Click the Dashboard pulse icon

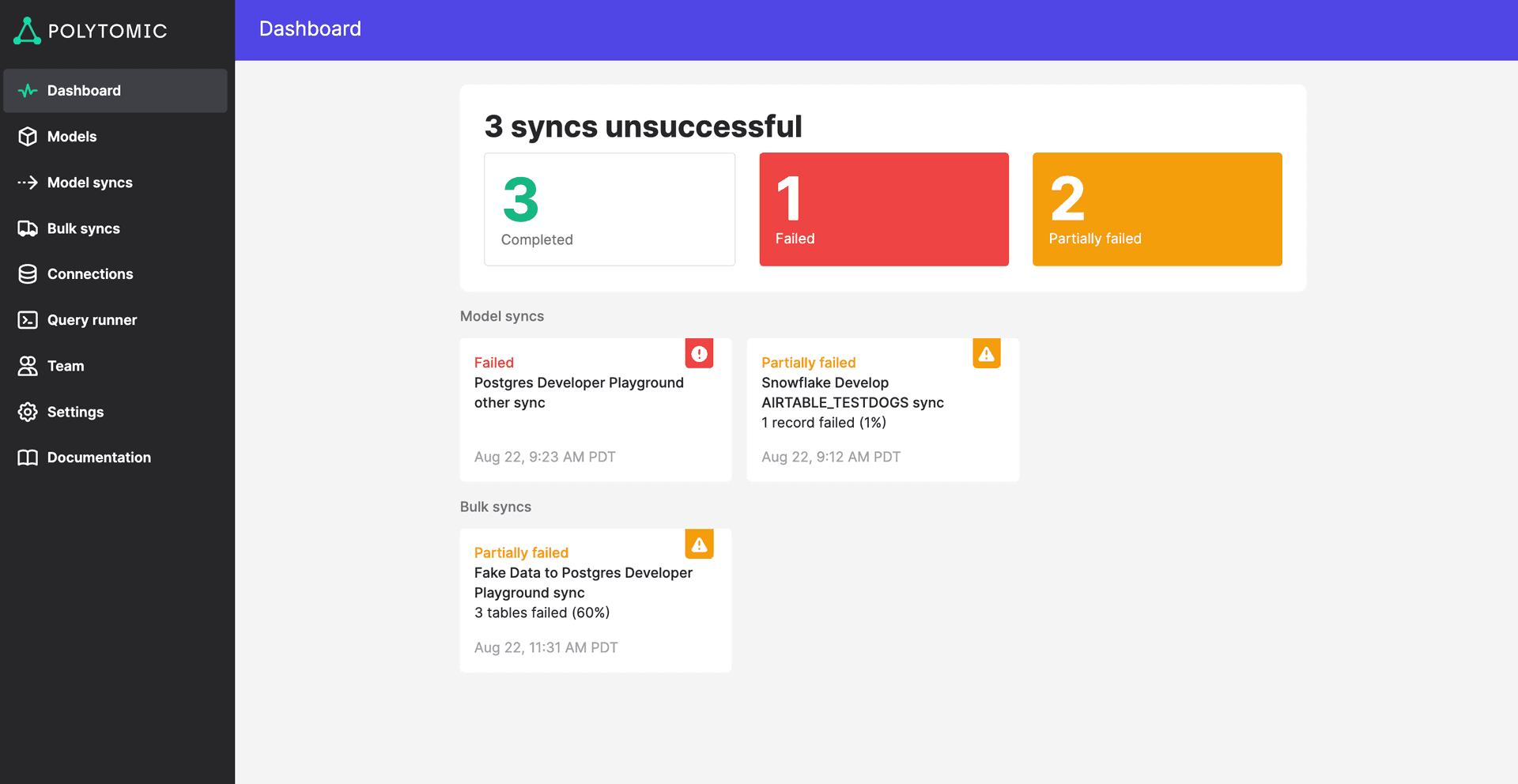pyautogui.click(x=28, y=91)
